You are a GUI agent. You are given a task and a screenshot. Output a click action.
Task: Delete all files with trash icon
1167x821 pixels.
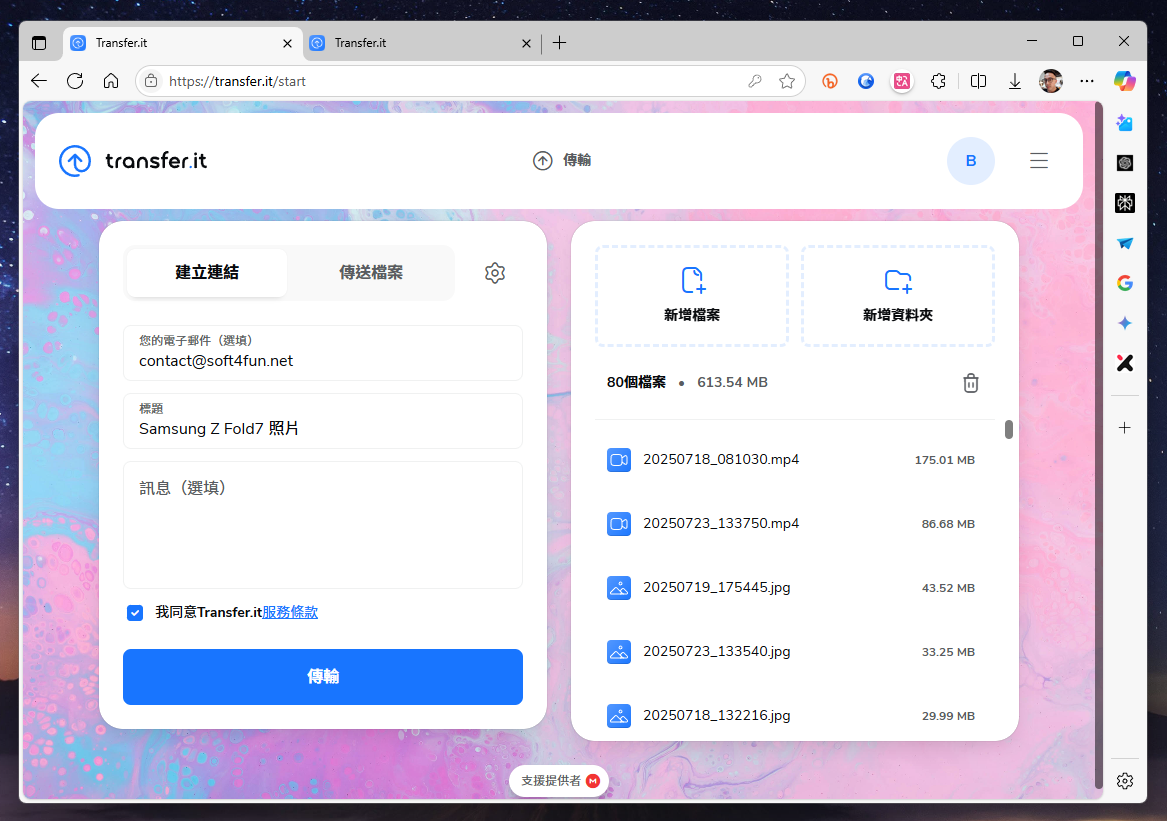[x=970, y=383]
